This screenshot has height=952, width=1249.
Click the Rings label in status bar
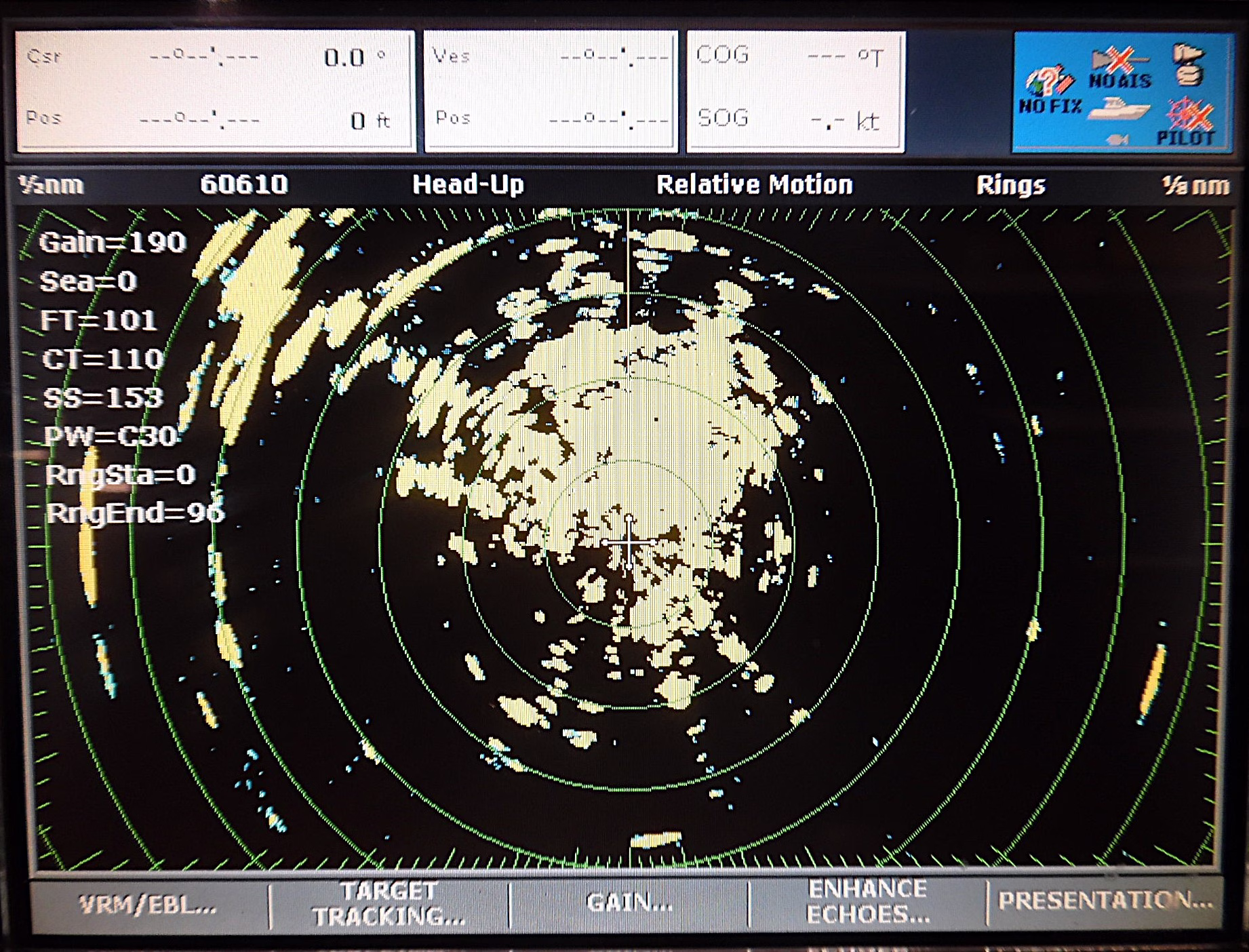coord(1010,185)
